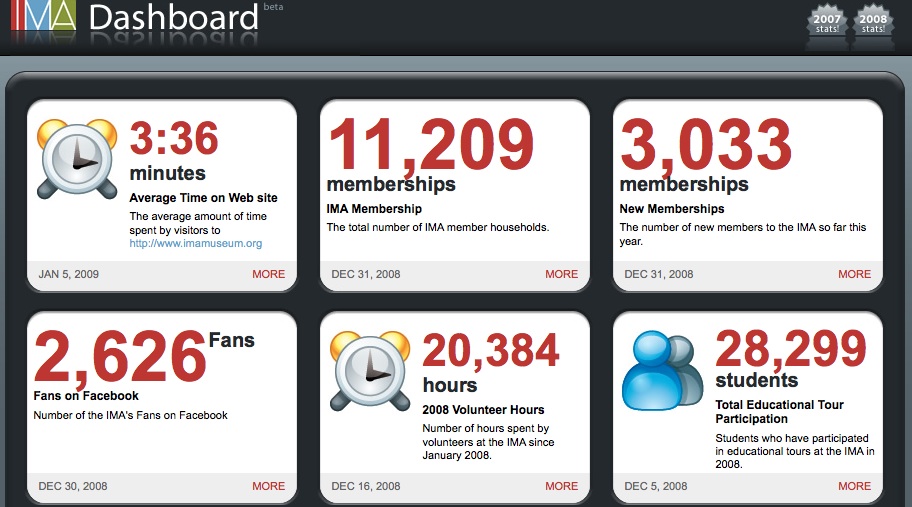912x507 pixels.
Task: Click the 'Students who have participated' description
Action: pos(795,451)
